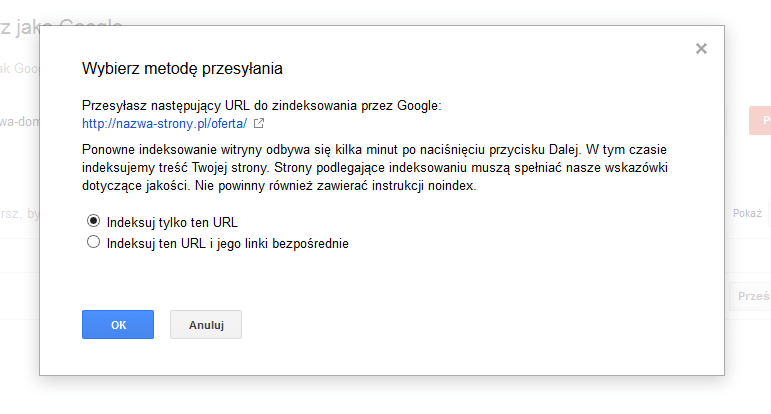Click the 'Indeksuj ten URL i jego linki bezpośrednie' label
Viewport: 771px width, 414px height.
tap(228, 244)
